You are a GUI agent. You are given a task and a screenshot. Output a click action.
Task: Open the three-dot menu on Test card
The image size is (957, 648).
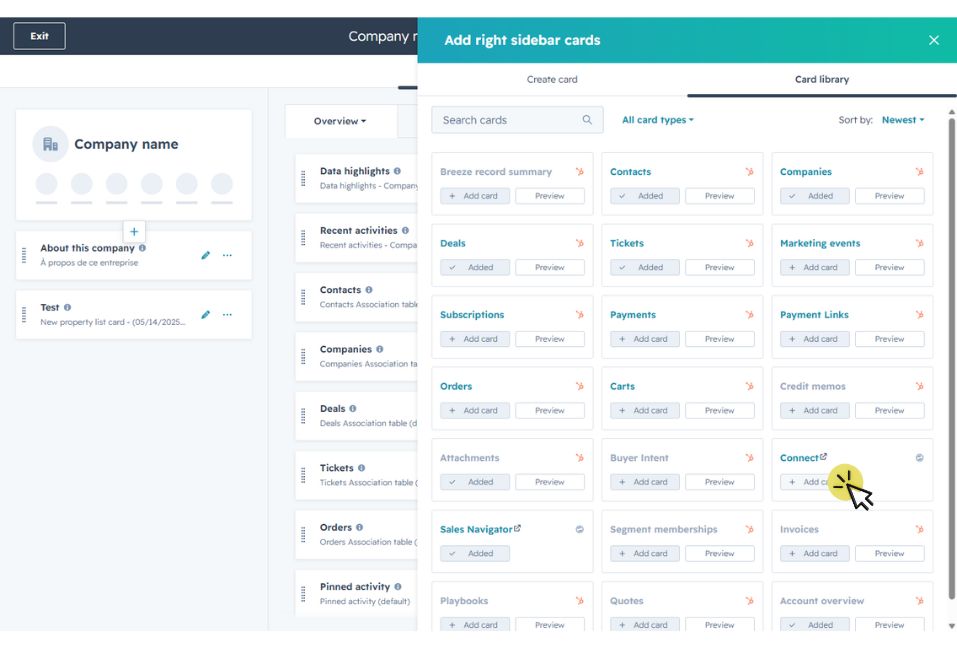coord(227,314)
